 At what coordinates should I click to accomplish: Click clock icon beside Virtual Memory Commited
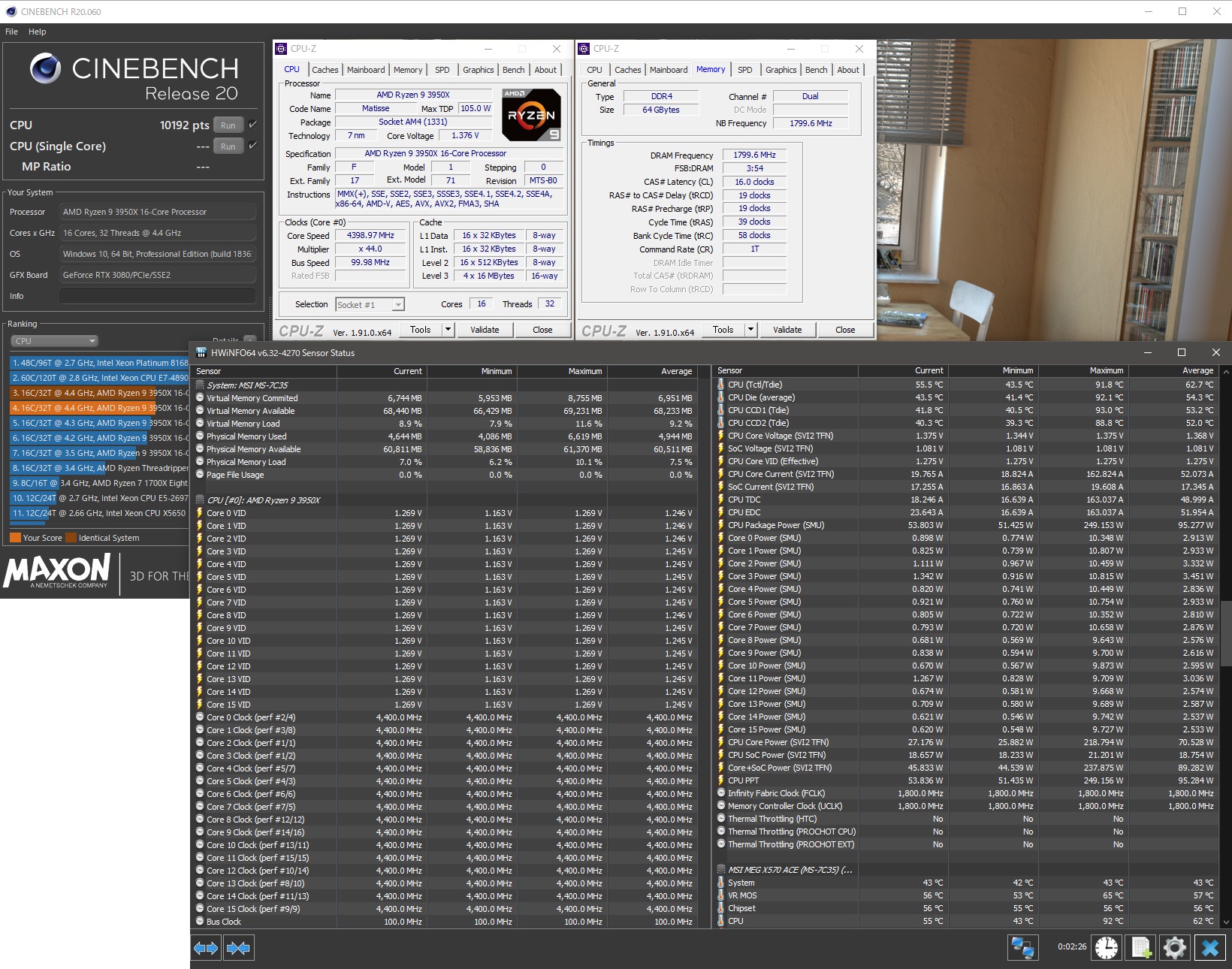point(200,398)
